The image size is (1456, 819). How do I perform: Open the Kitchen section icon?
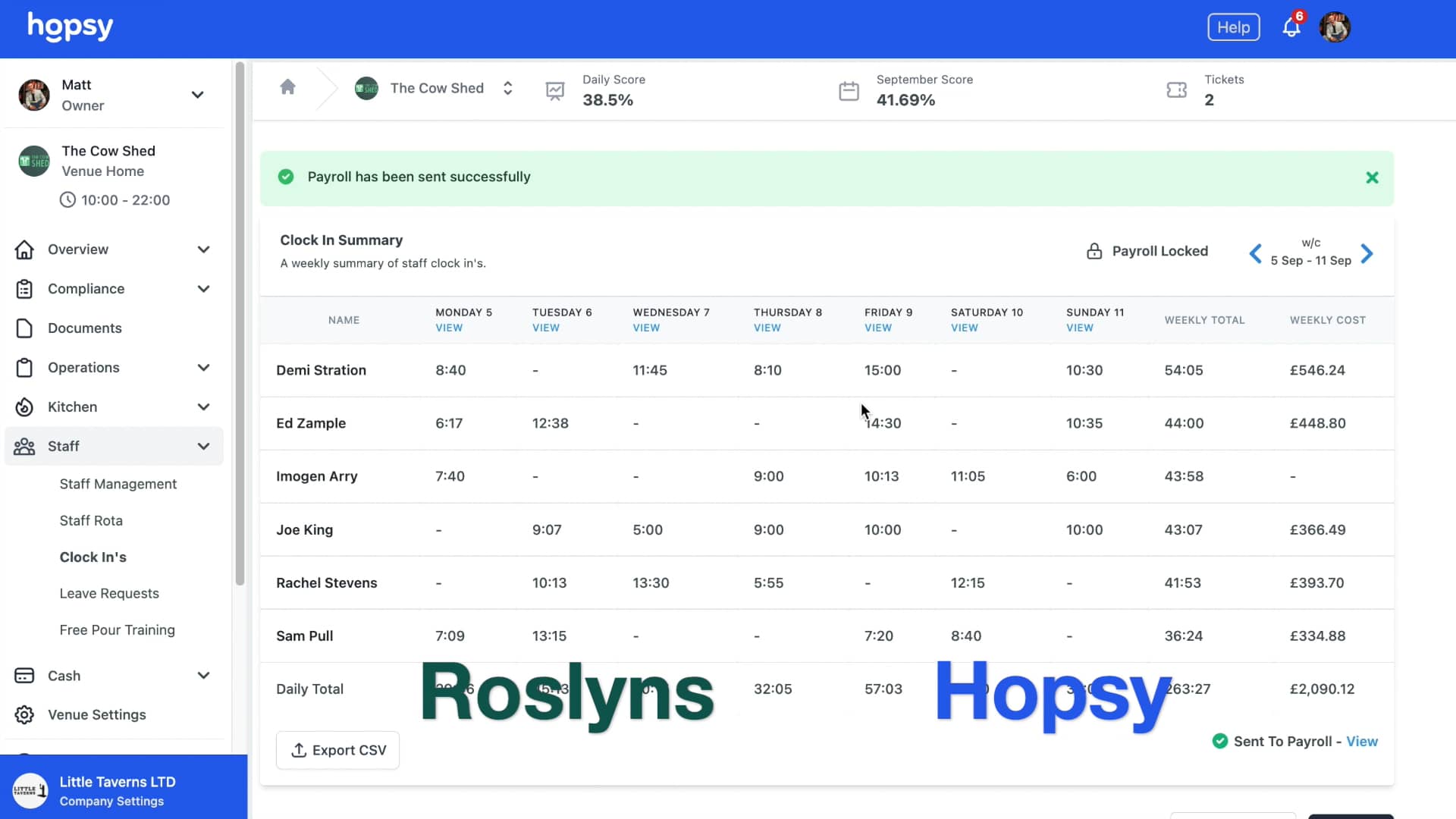coord(24,407)
